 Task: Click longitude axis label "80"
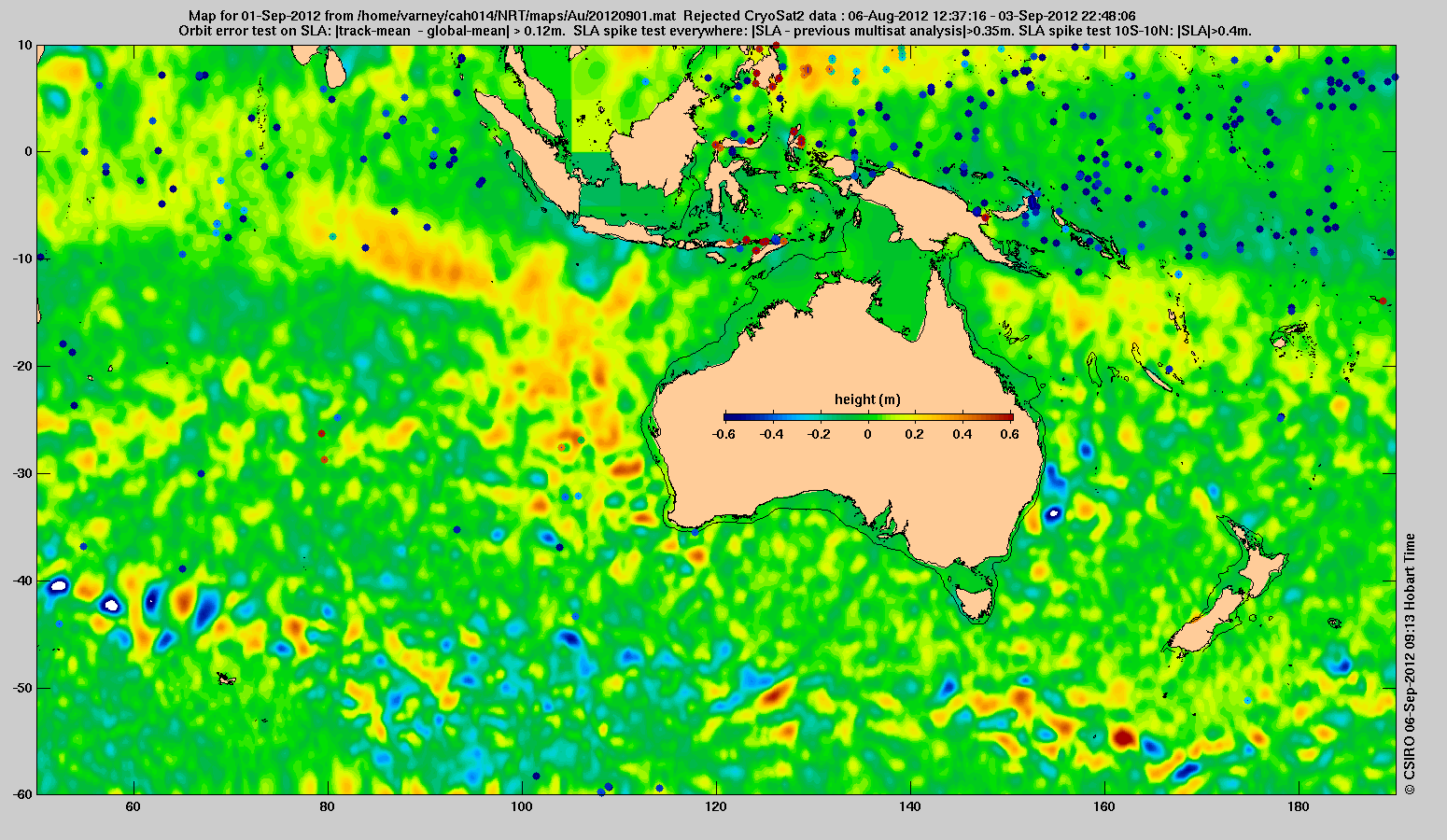328,806
